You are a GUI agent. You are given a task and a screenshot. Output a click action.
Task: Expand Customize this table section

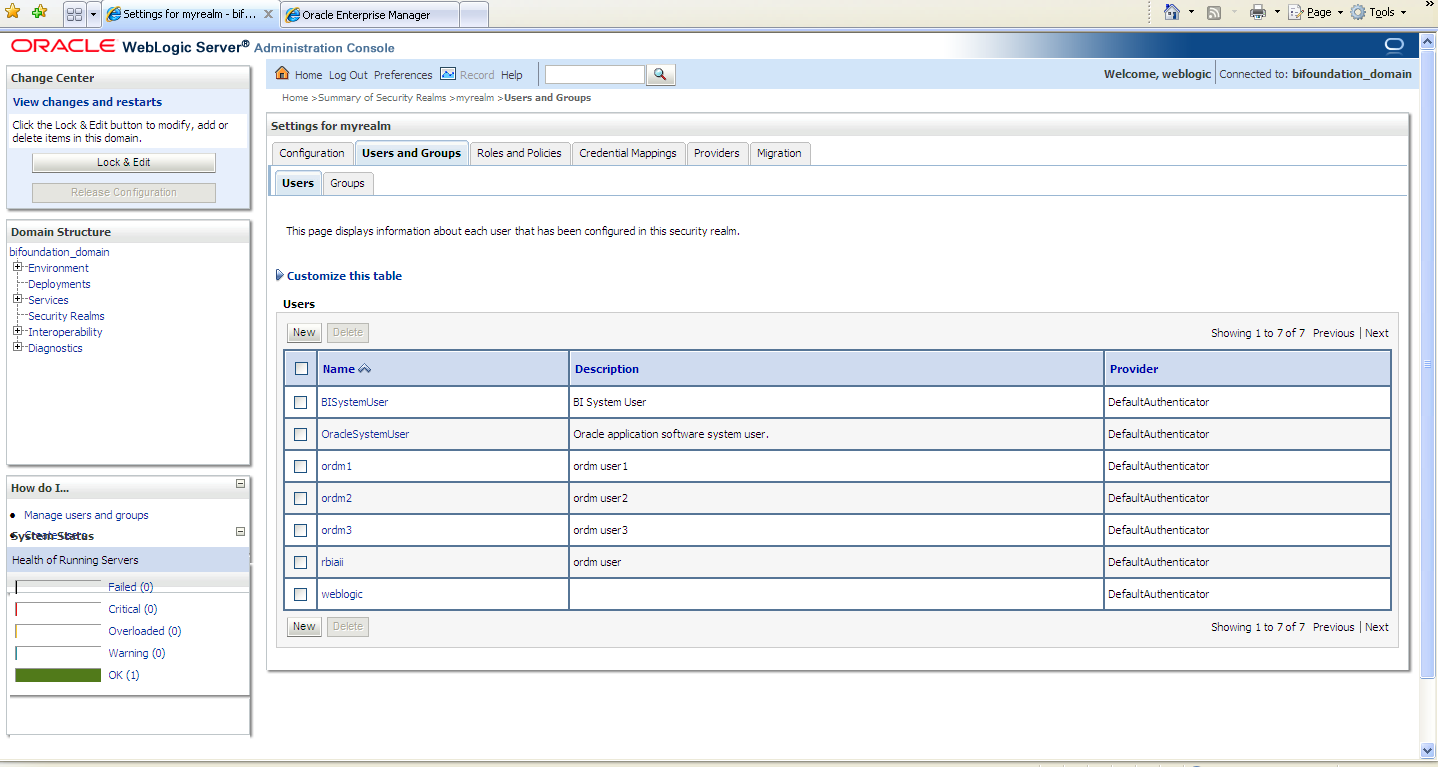click(280, 276)
